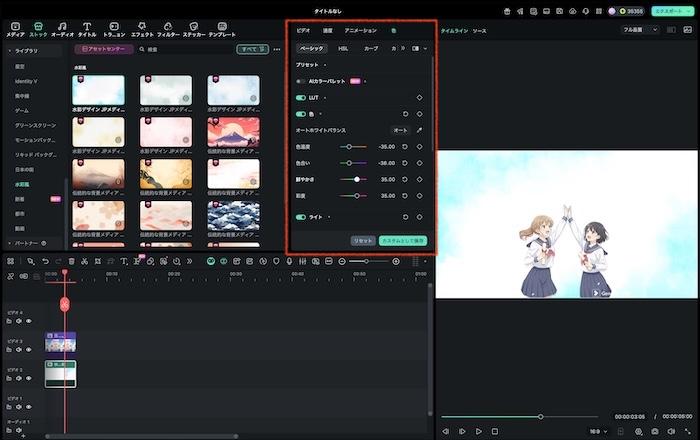Open the エフェクト (Effects) tab
The image size is (700, 440).
[142, 29]
